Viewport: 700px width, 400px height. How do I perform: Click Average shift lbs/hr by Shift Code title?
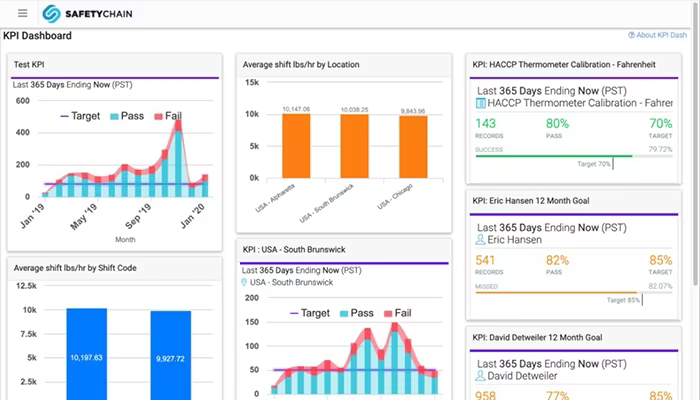coord(75,268)
